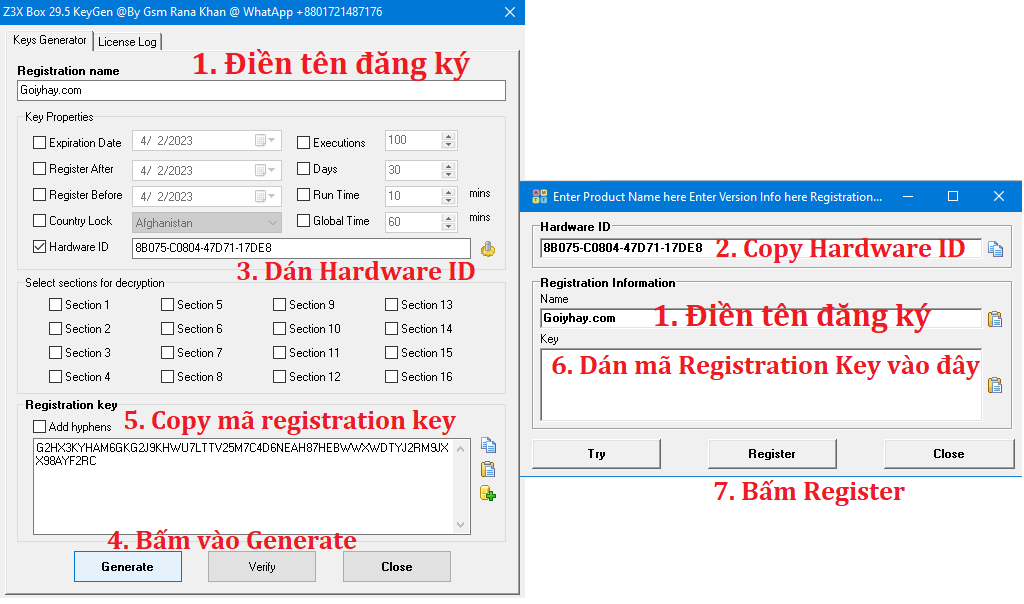Click the Registration window app icon
This screenshot has width=1024, height=604.
(x=539, y=197)
